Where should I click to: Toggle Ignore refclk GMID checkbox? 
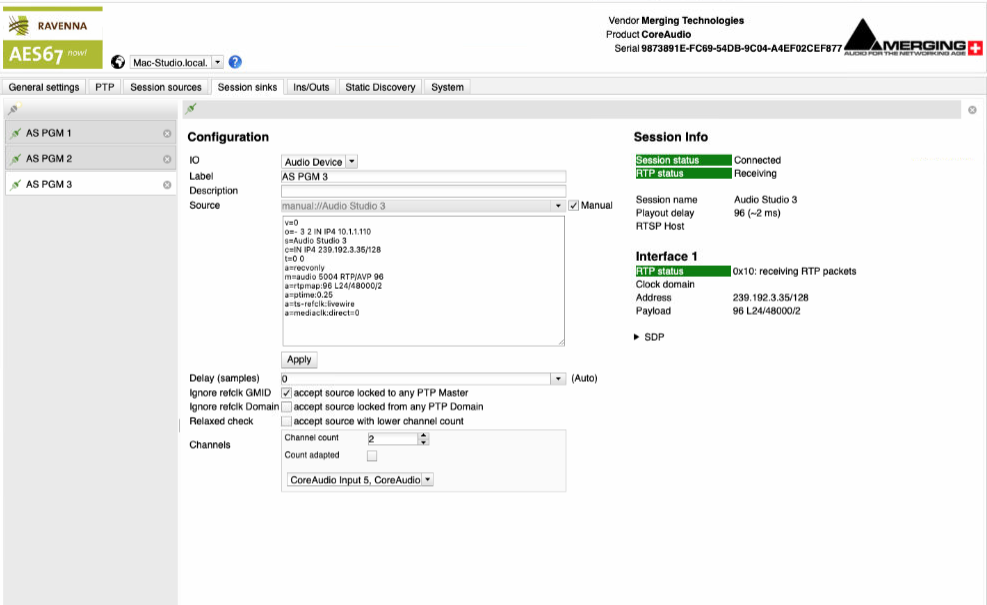tap(286, 393)
